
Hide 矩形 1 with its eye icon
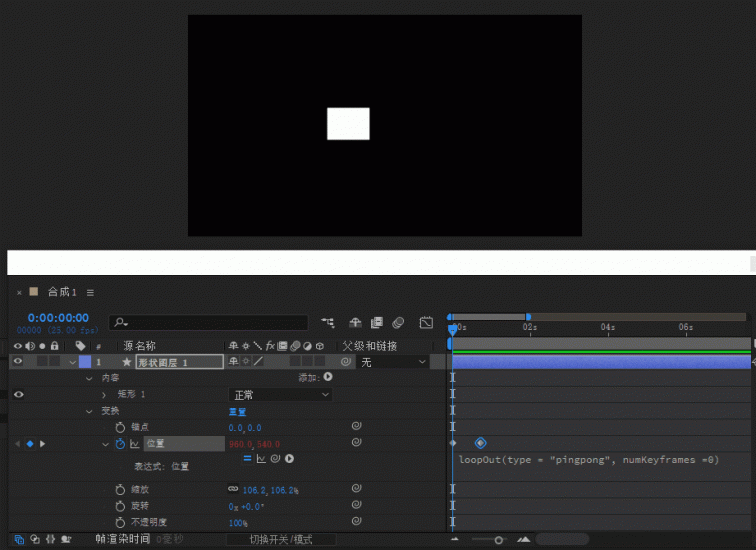19,394
